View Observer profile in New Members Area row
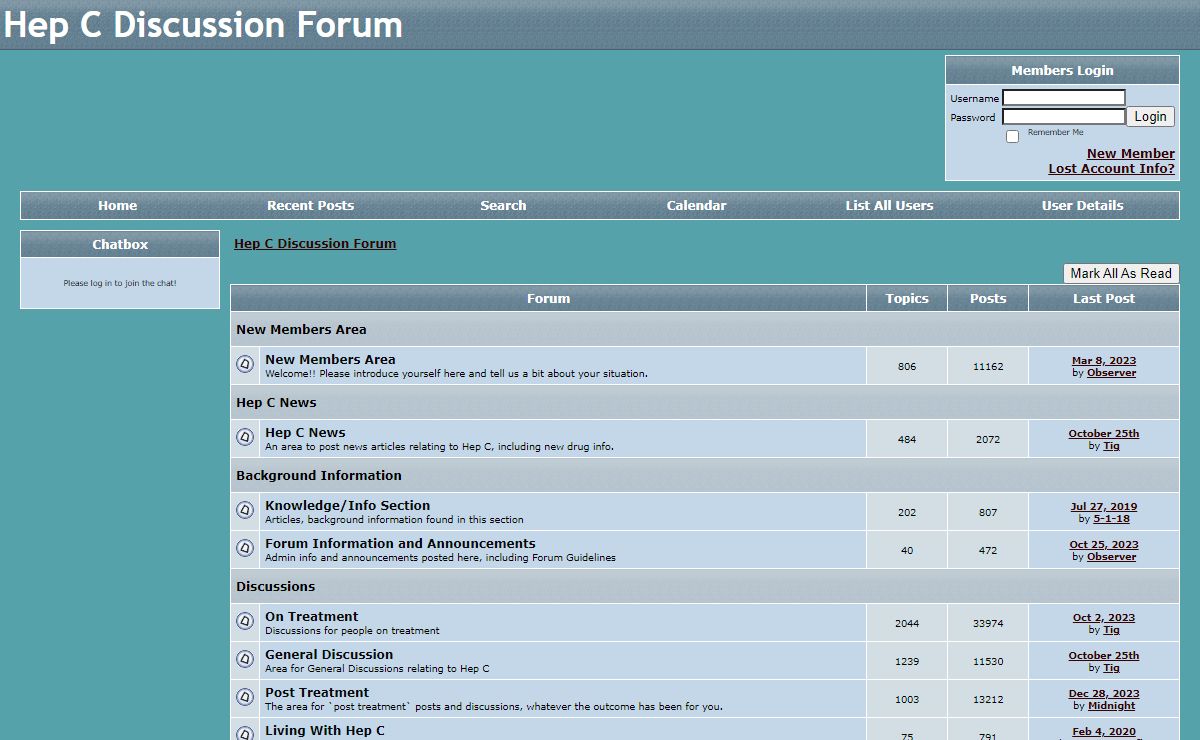The height and width of the screenshot is (740, 1200). pyautogui.click(x=1111, y=372)
